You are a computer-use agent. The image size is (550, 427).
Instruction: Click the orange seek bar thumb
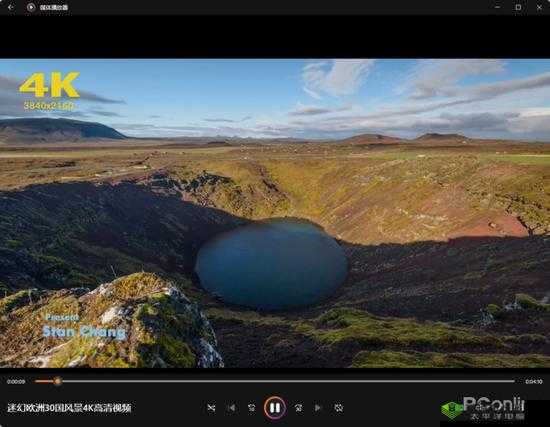(x=58, y=381)
